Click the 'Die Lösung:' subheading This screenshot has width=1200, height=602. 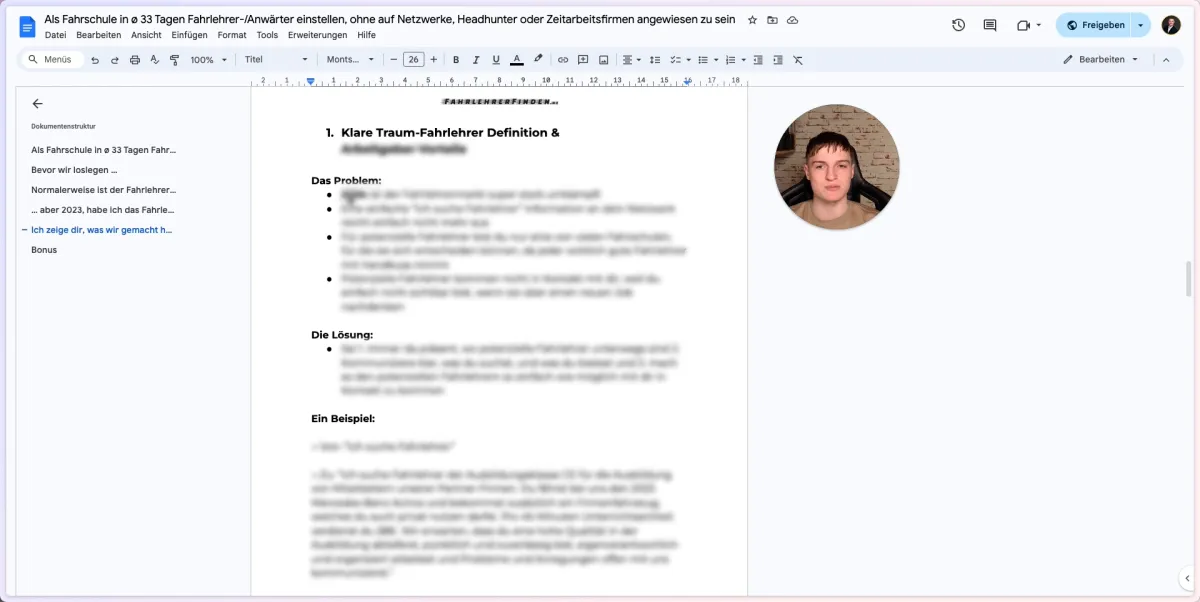point(342,335)
